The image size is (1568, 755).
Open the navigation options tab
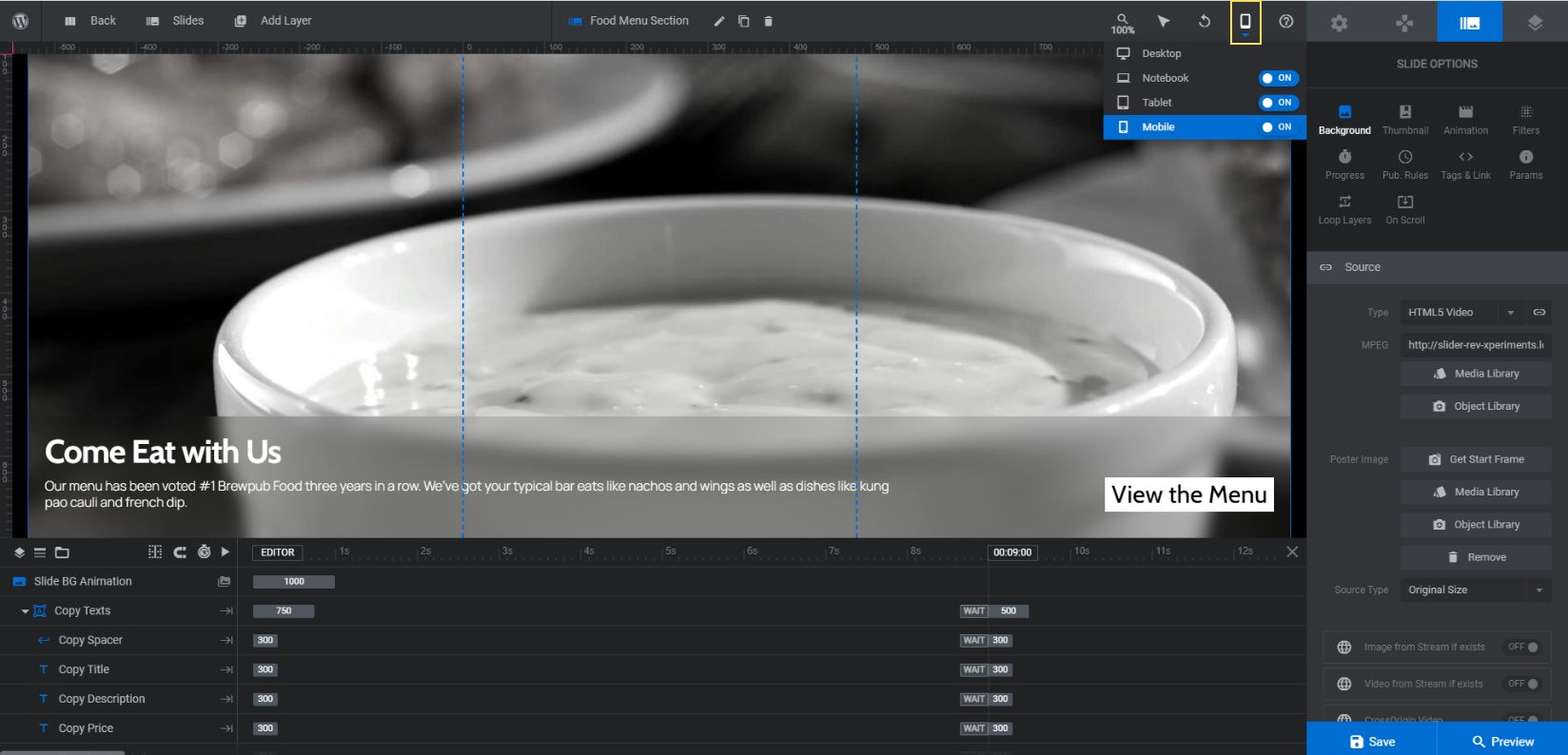tap(1404, 22)
